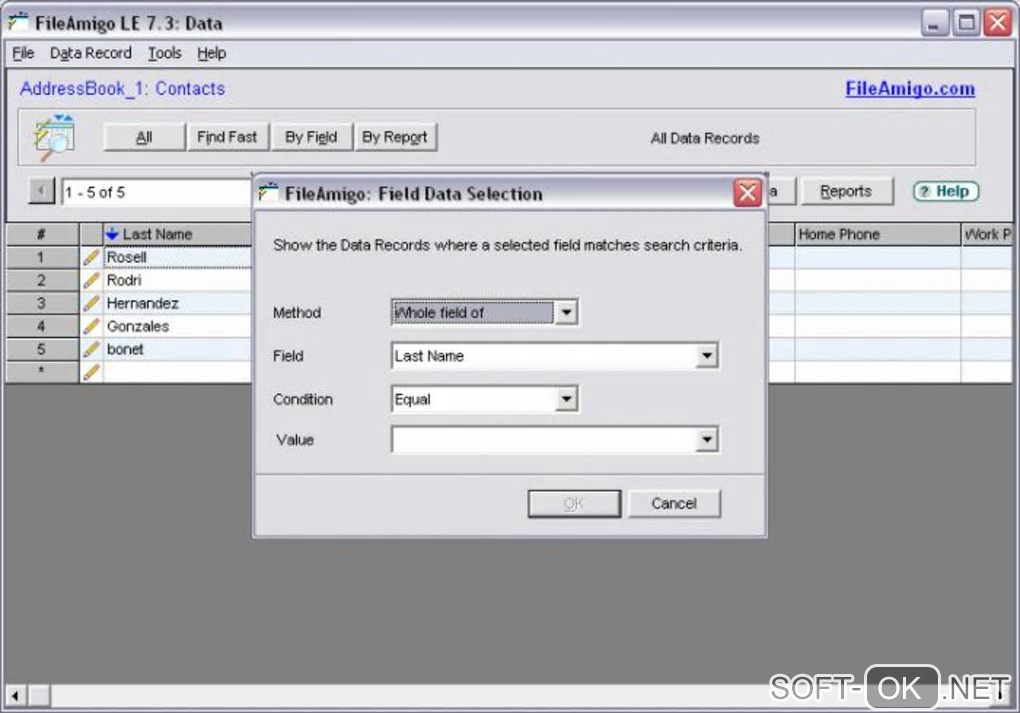Image resolution: width=1020 pixels, height=713 pixels.
Task: Click the pencil edit icon for Rosell row
Action: (91, 258)
